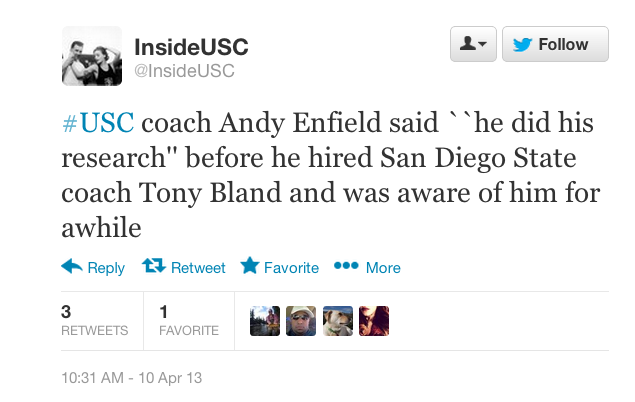Open the red-haired user avatar
Viewport: 635px width, 402px height.
point(373,320)
